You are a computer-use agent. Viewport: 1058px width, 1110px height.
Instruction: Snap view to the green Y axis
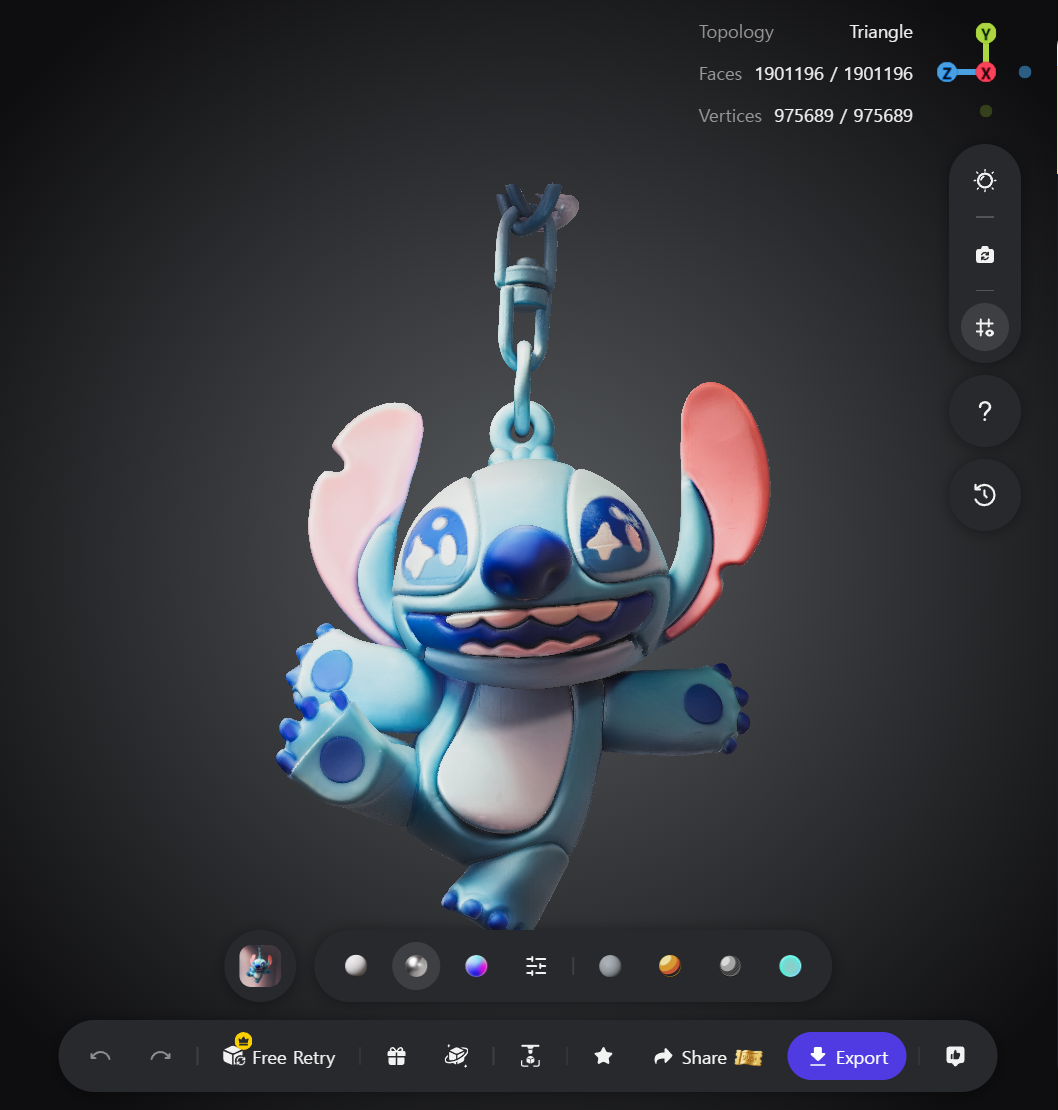coord(986,33)
